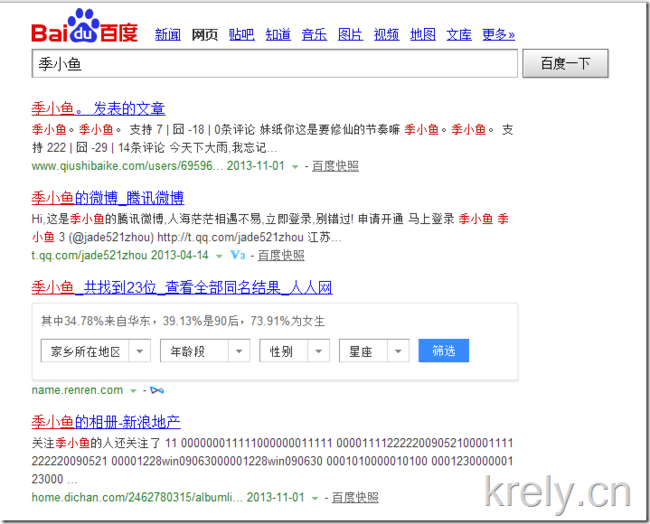Switch to 视频 tab
The height and width of the screenshot is (524, 650).
pos(386,34)
